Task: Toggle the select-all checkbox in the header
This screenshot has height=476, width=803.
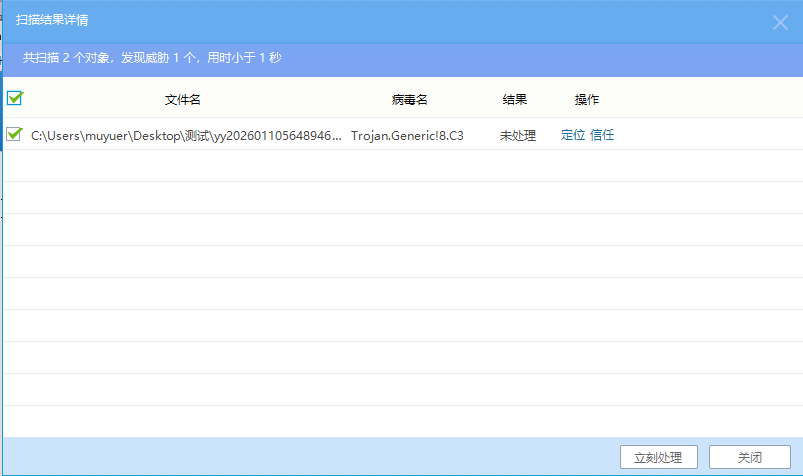Action: pyautogui.click(x=15, y=99)
